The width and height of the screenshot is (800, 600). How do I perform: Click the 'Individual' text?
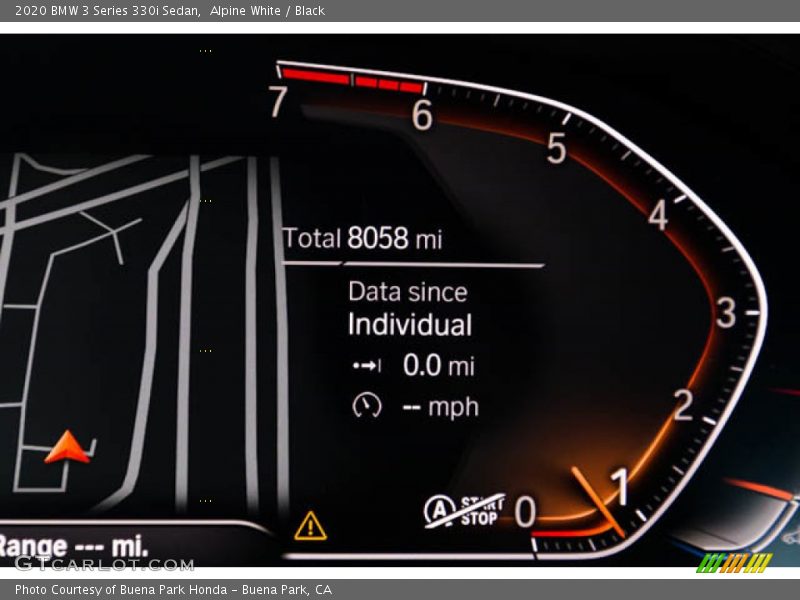[410, 324]
